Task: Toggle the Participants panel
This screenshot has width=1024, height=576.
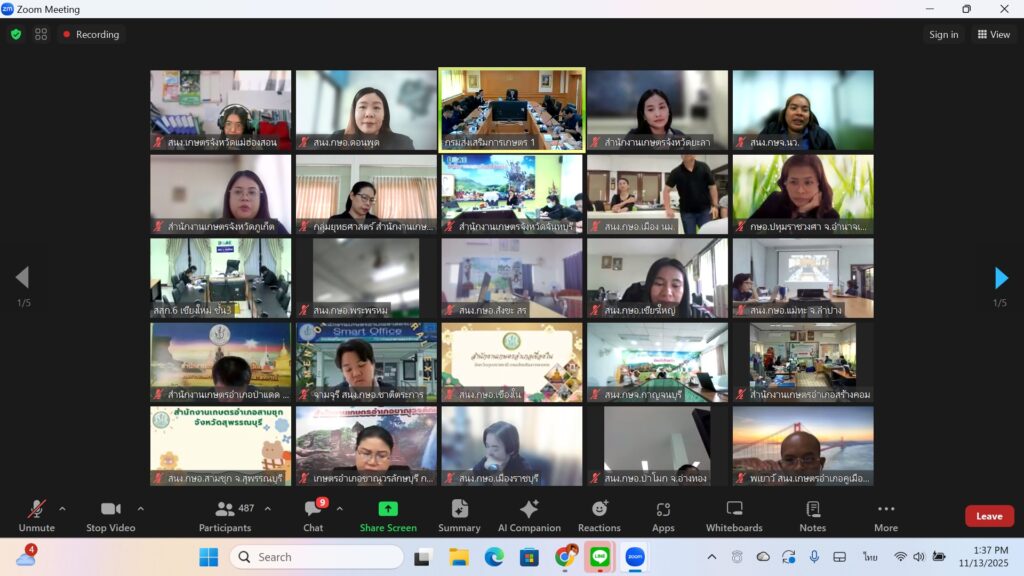Action: [x=225, y=515]
